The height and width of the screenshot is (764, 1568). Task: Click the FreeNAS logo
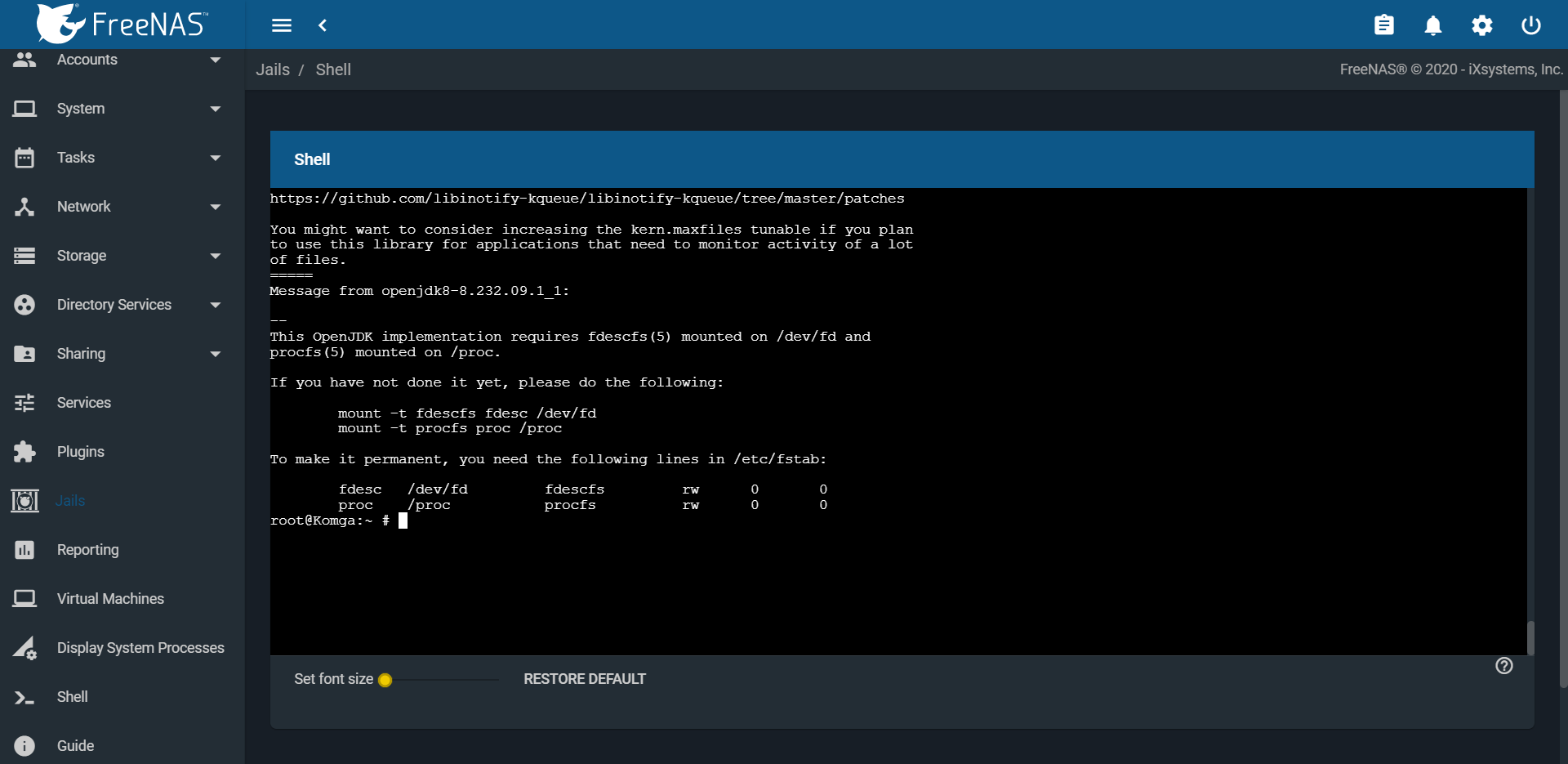121,24
